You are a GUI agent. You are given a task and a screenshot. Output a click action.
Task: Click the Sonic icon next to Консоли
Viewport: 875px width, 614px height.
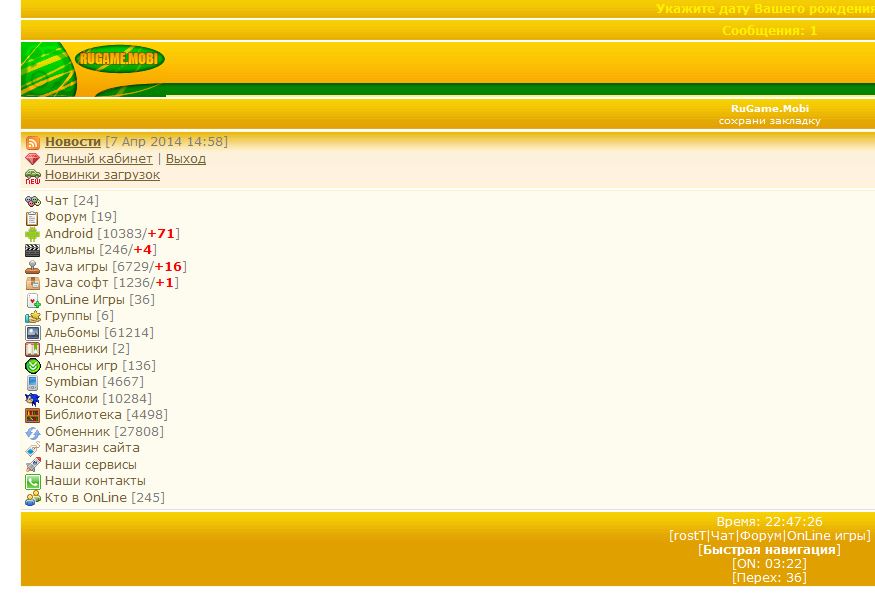tap(33, 399)
